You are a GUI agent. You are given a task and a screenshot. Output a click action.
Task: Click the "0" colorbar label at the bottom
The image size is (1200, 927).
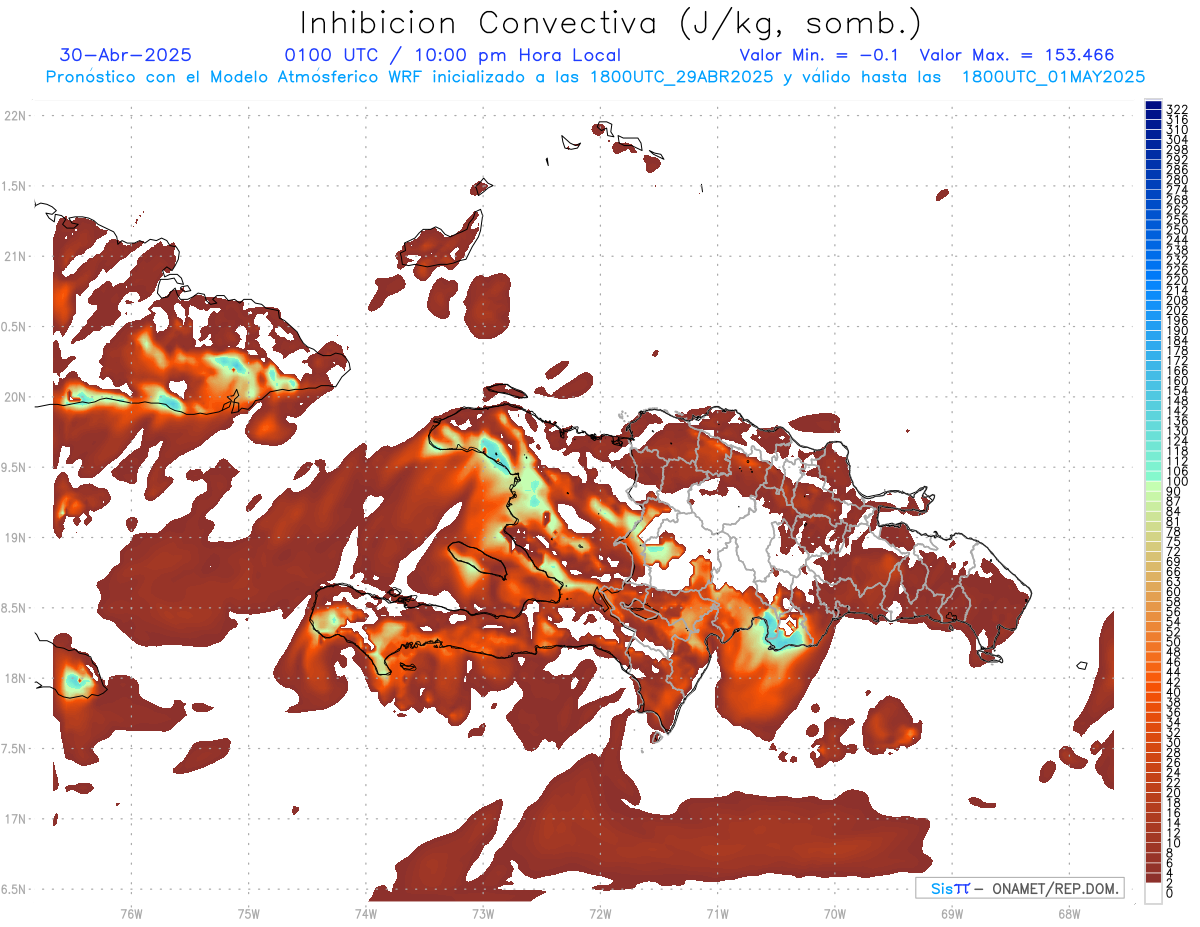pos(1169,894)
